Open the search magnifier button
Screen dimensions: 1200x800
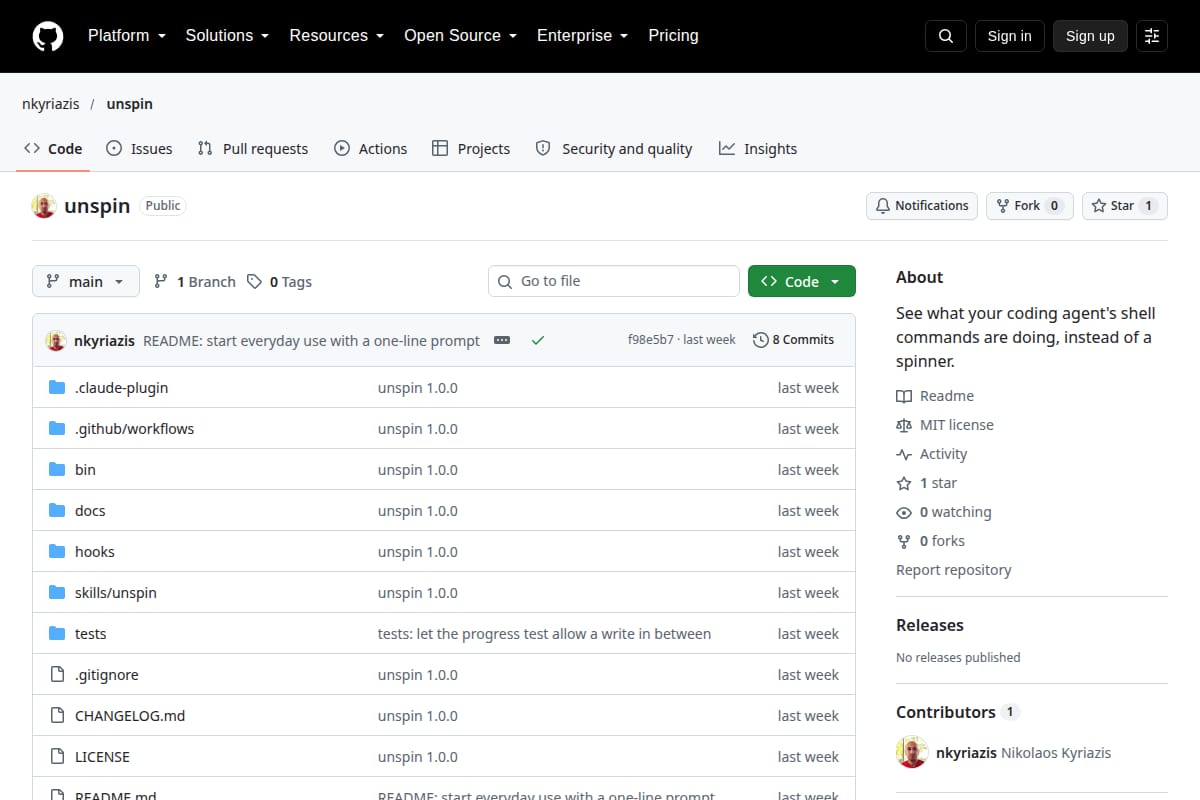coord(946,36)
